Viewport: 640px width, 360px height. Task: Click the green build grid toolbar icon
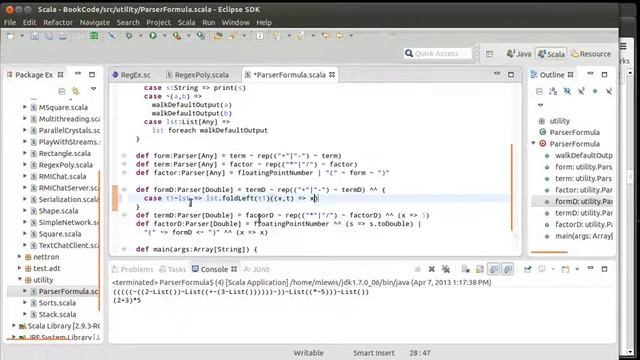click(94, 36)
